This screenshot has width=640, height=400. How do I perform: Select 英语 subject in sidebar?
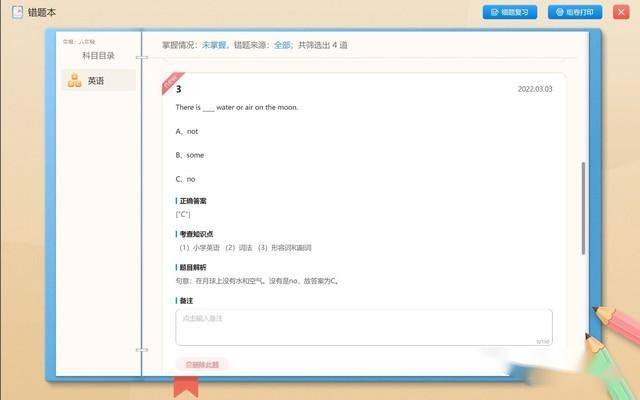tap(98, 80)
